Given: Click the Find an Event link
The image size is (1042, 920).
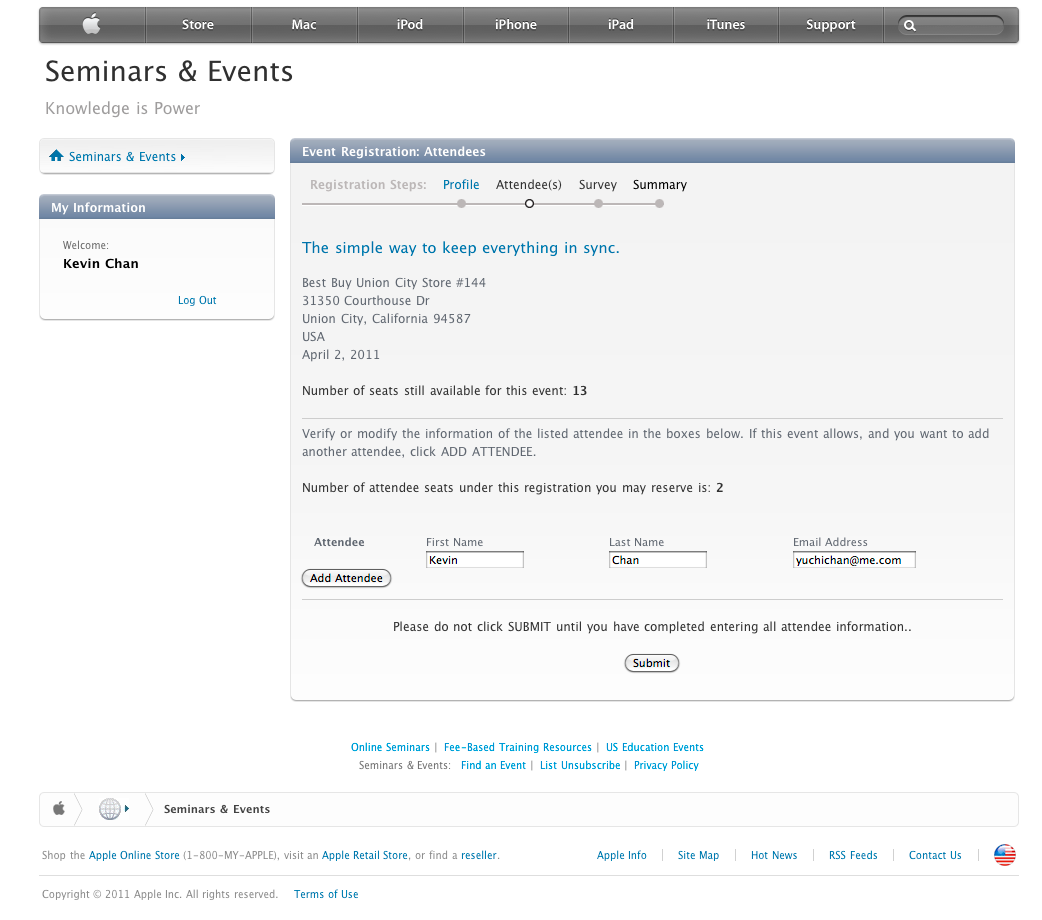Looking at the screenshot, I should point(493,765).
